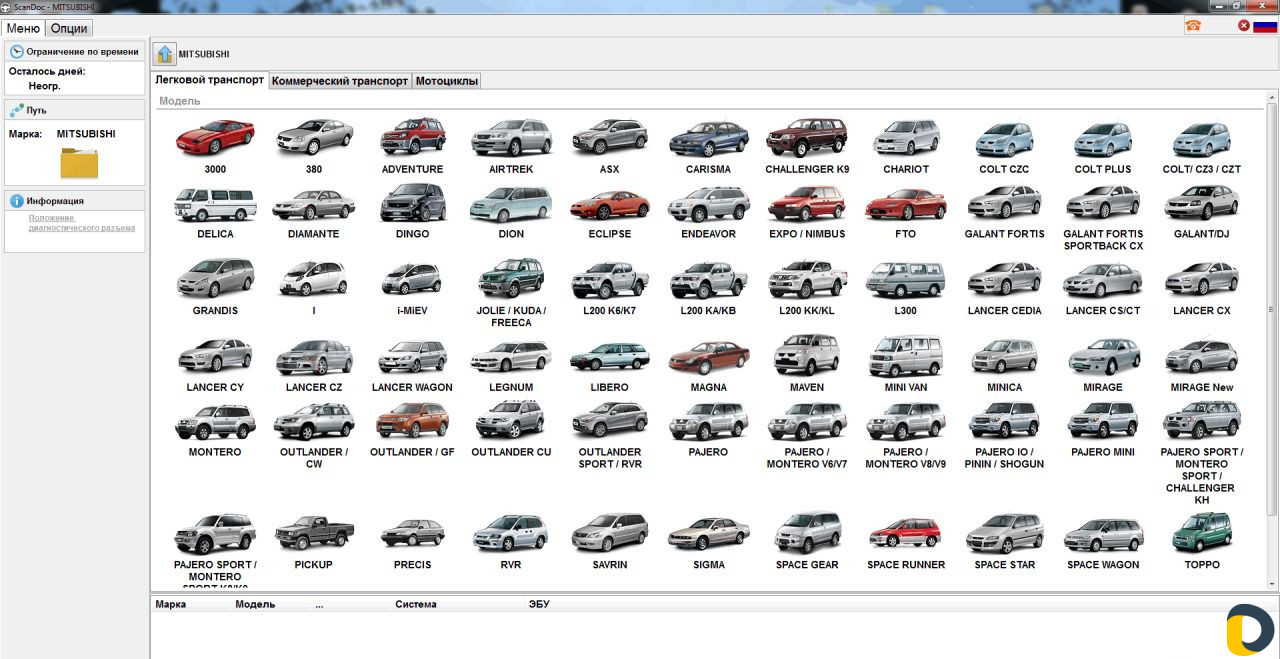Select the PAJERO IO / PININ / SHOGUN

pos(1004,420)
